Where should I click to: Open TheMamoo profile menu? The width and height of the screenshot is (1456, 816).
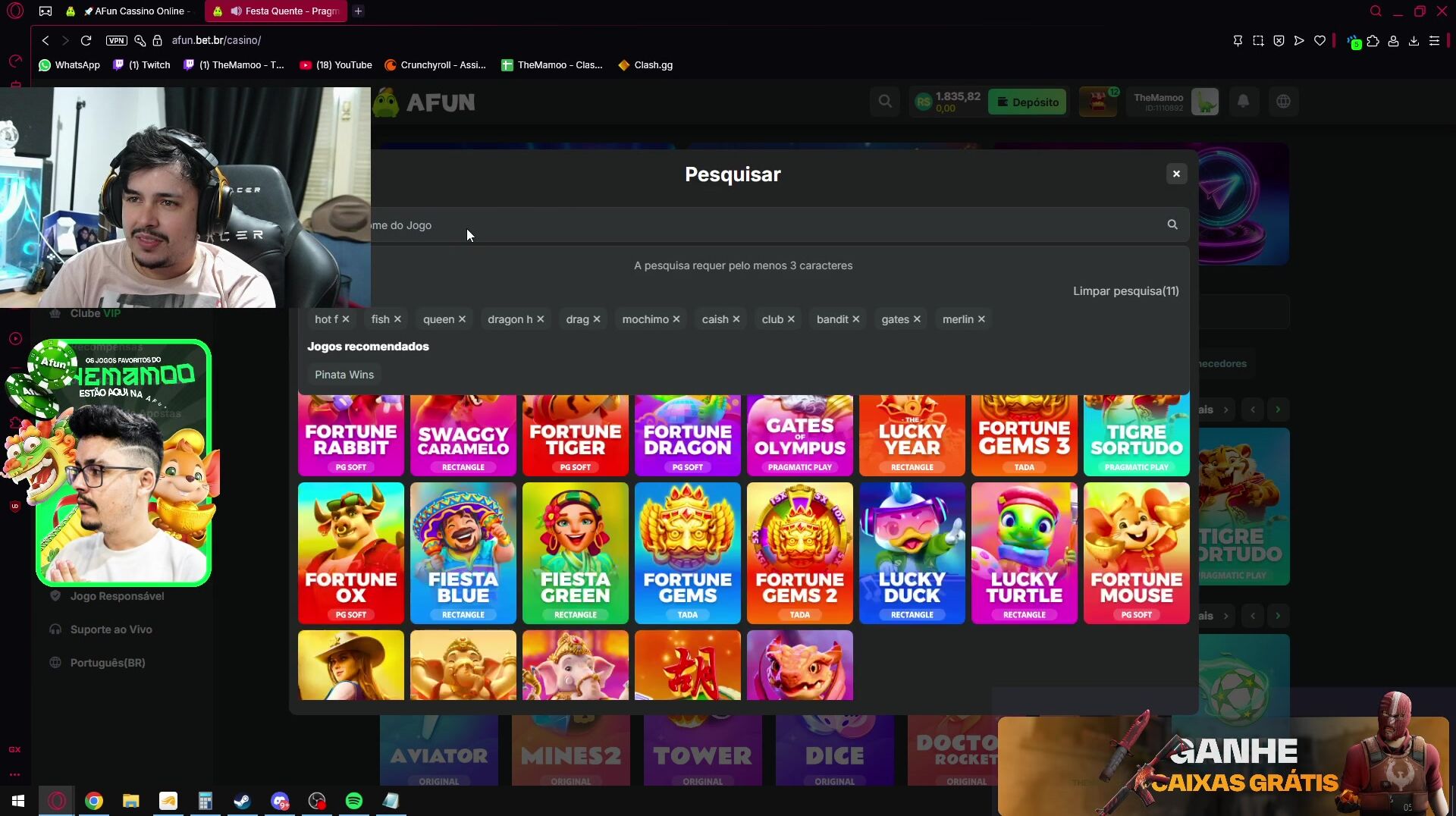1175,102
